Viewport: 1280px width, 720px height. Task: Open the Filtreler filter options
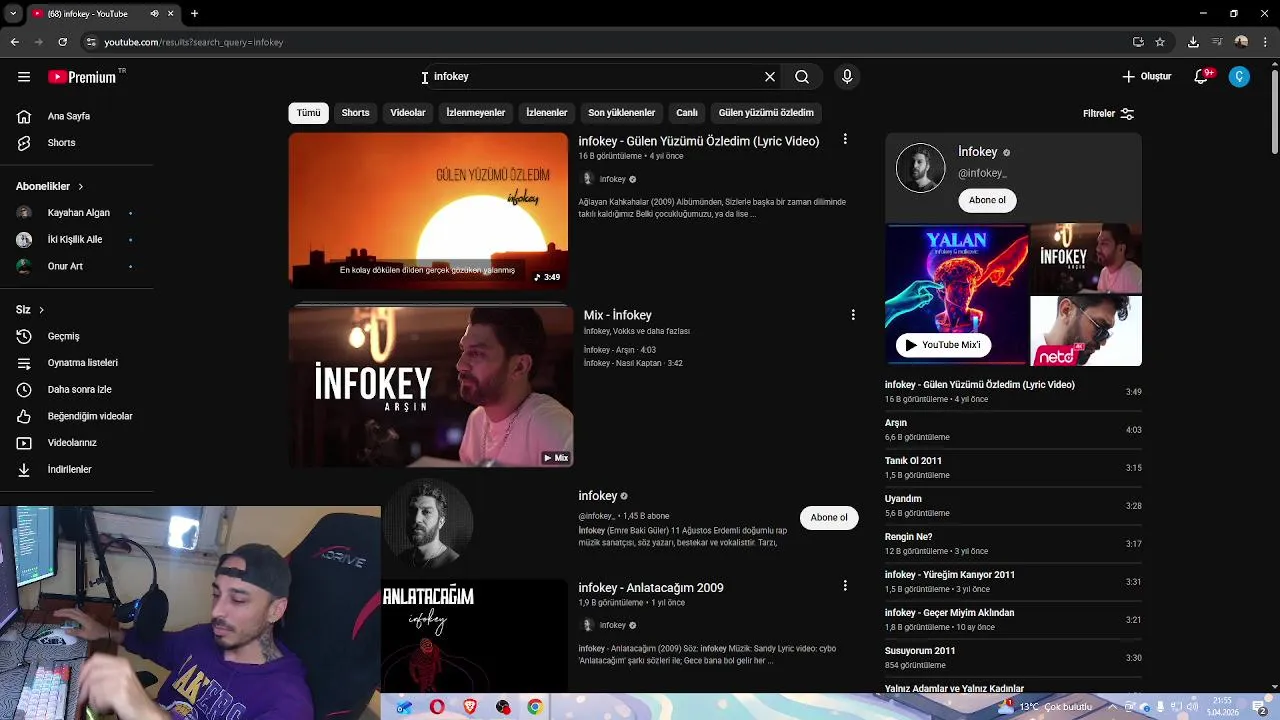[x=1109, y=114]
